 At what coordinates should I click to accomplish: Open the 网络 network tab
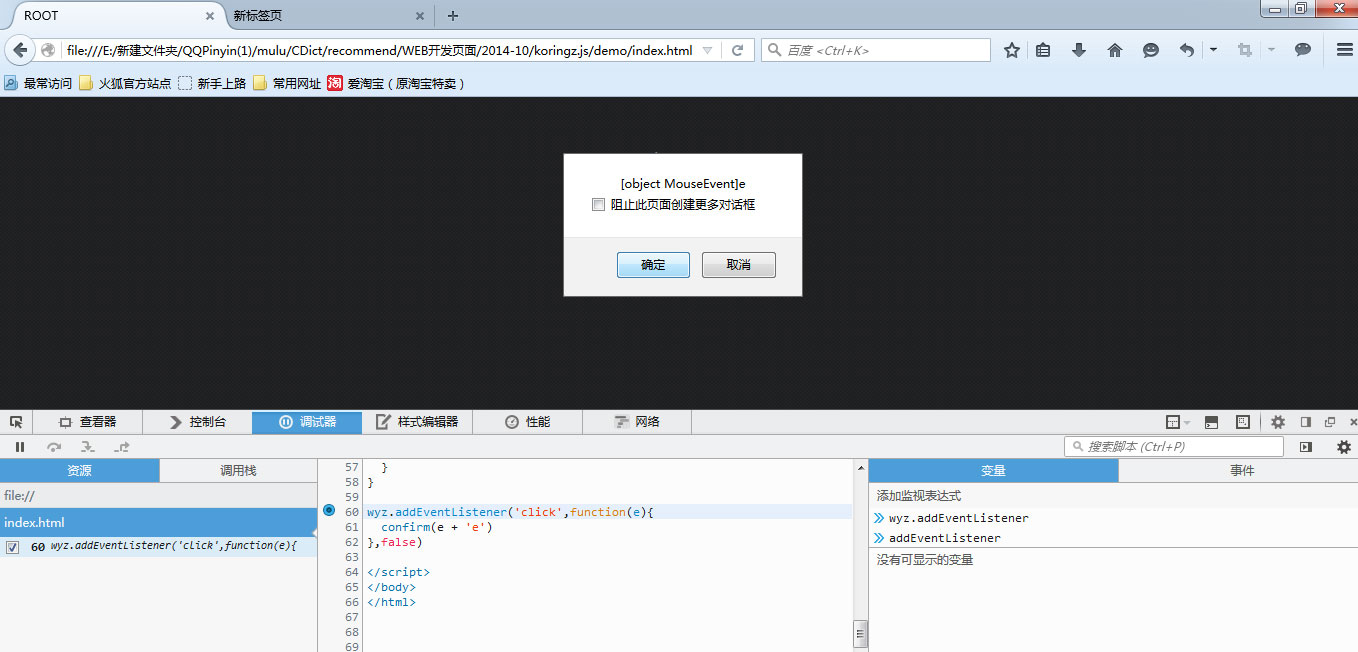click(637, 422)
